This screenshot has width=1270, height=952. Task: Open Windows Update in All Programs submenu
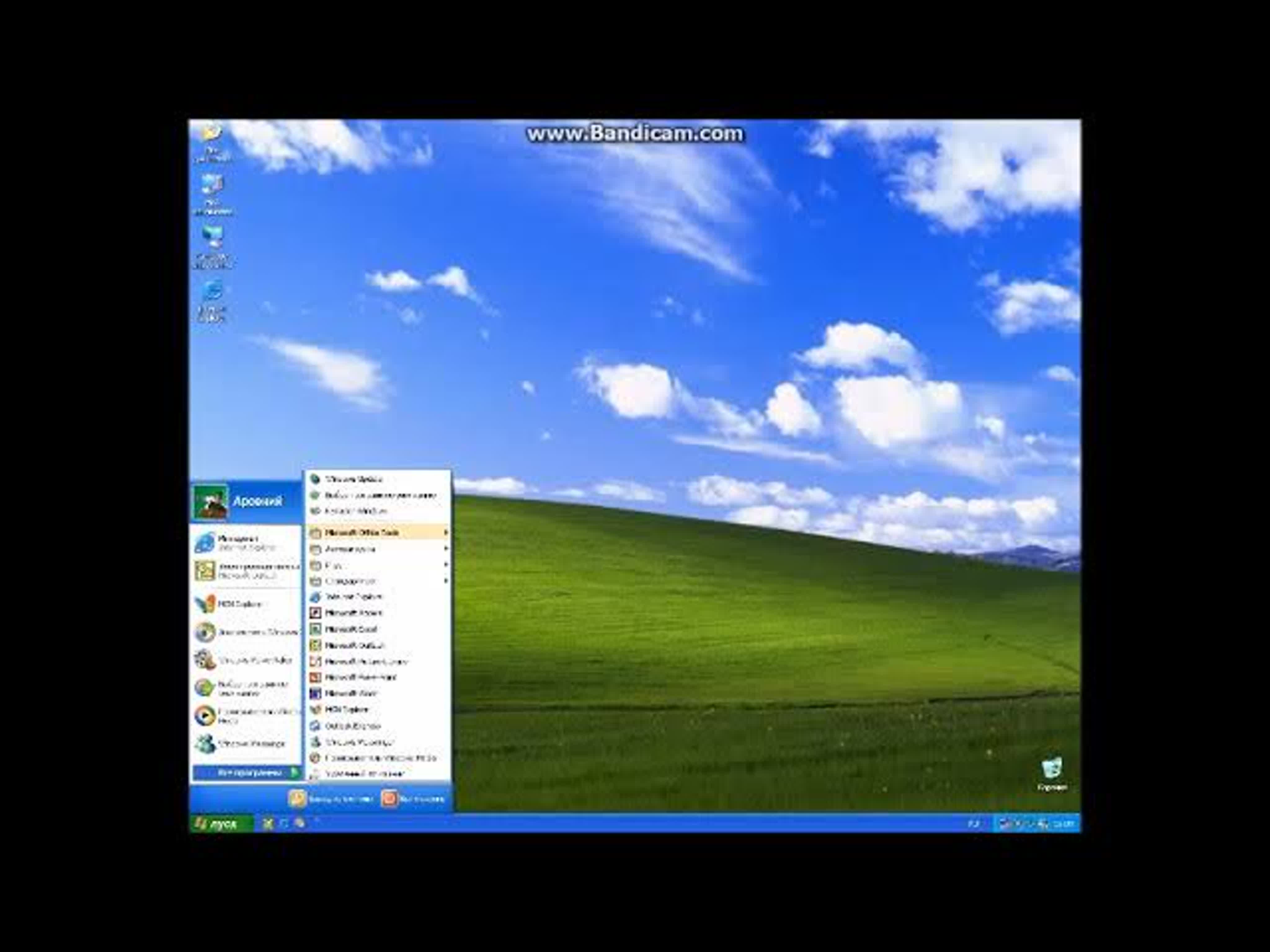pyautogui.click(x=378, y=479)
